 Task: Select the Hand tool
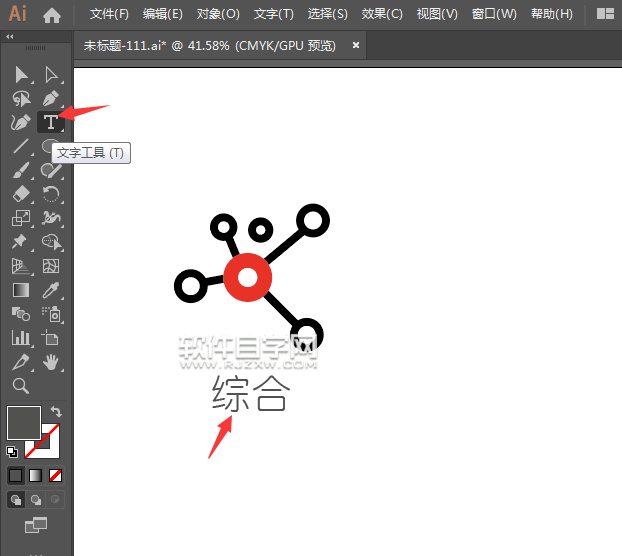51,362
